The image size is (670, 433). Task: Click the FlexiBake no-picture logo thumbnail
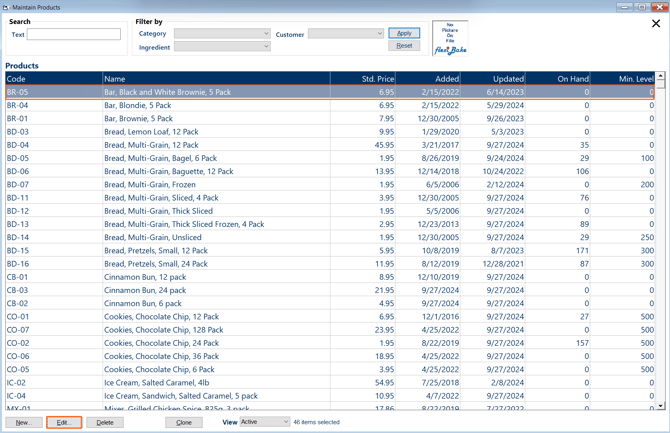click(x=450, y=38)
